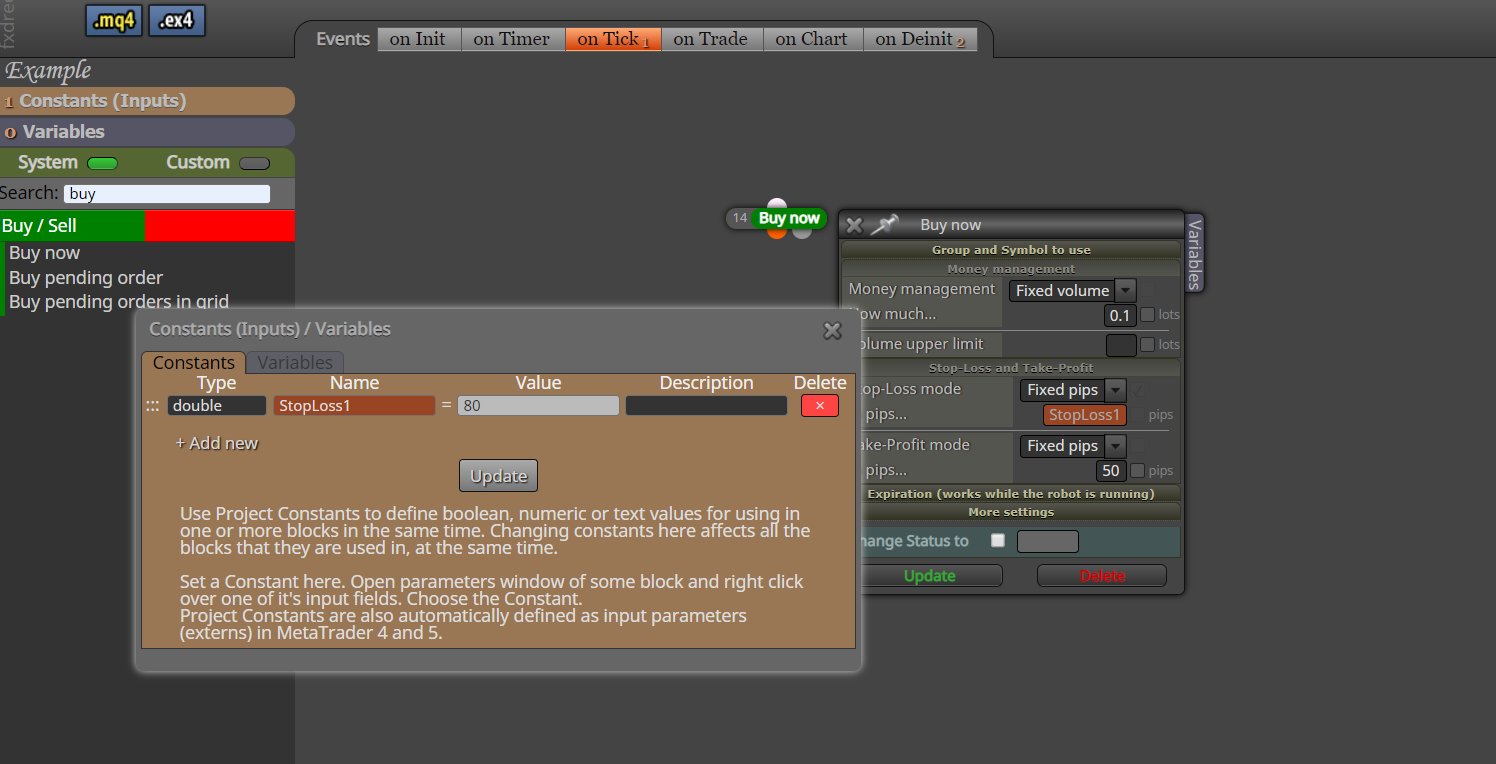Toggle the Custom blocks switch
The height and width of the screenshot is (764, 1496).
click(255, 163)
